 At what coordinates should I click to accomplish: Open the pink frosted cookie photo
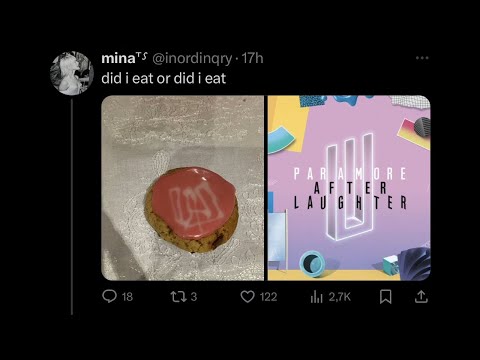tap(182, 188)
